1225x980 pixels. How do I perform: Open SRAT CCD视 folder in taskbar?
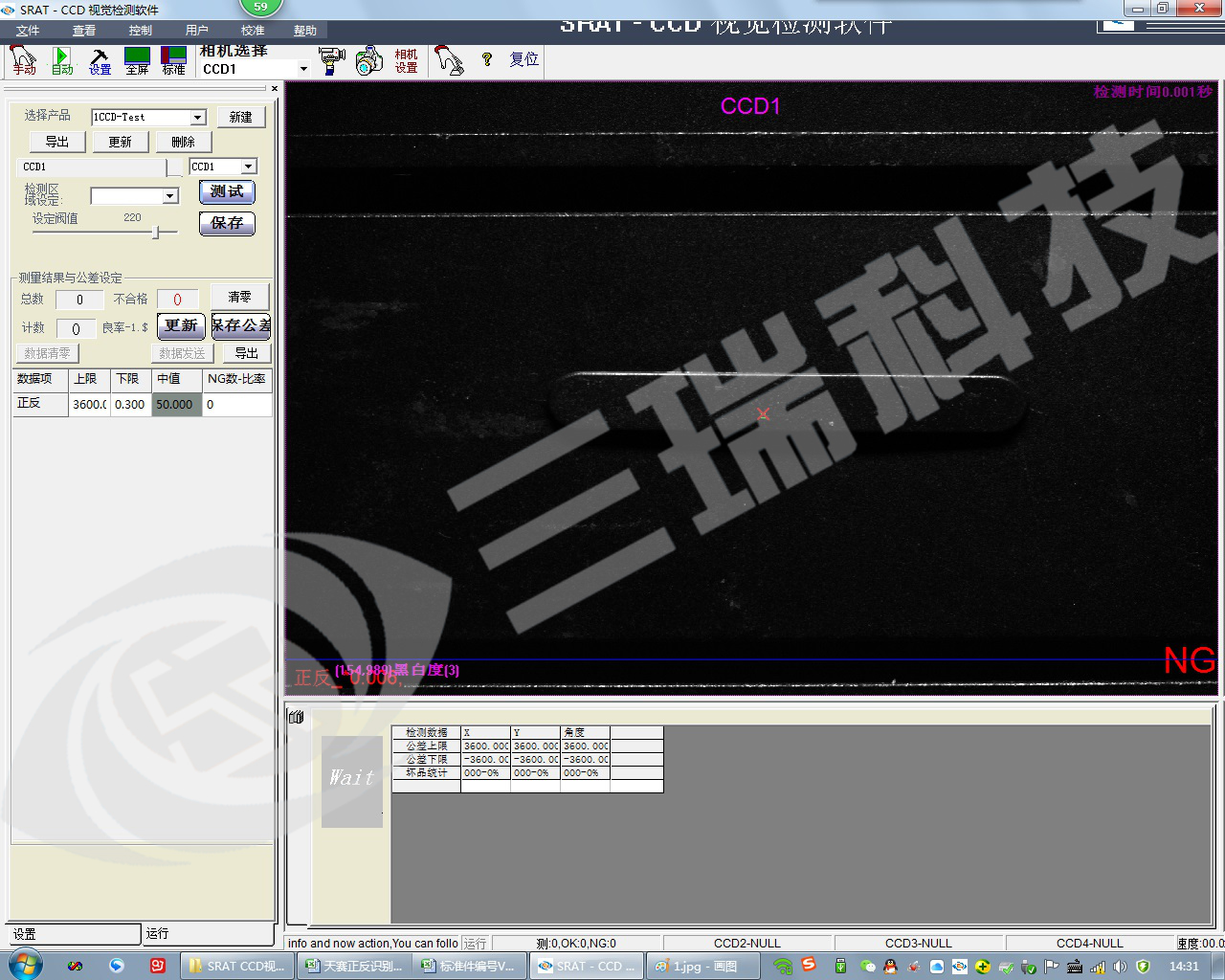[236, 967]
